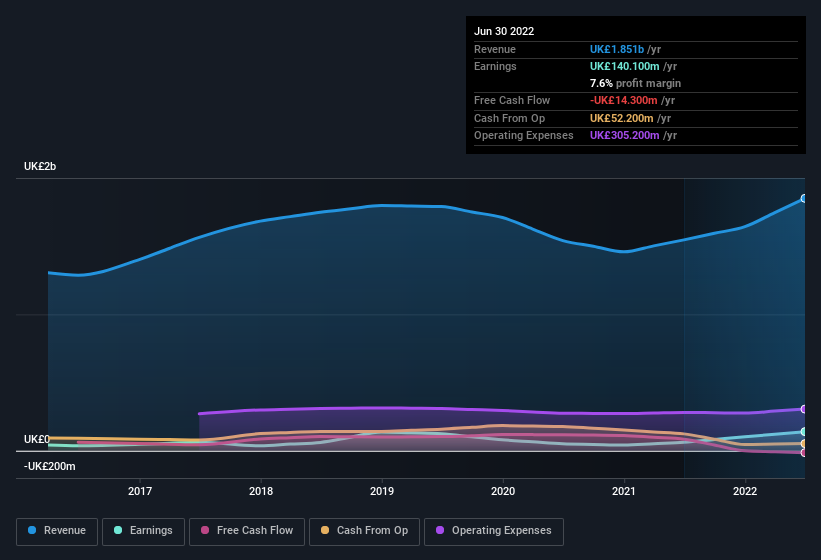This screenshot has width=821, height=560.
Task: Click the Operating Expenses label in tooltip
Action: 524,135
